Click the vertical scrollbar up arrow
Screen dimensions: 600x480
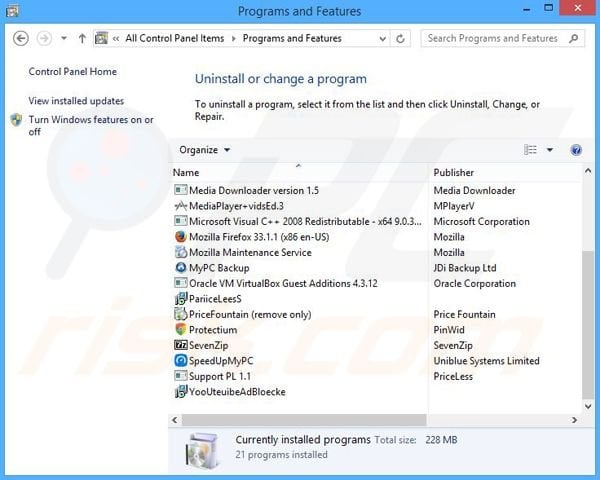[x=588, y=171]
